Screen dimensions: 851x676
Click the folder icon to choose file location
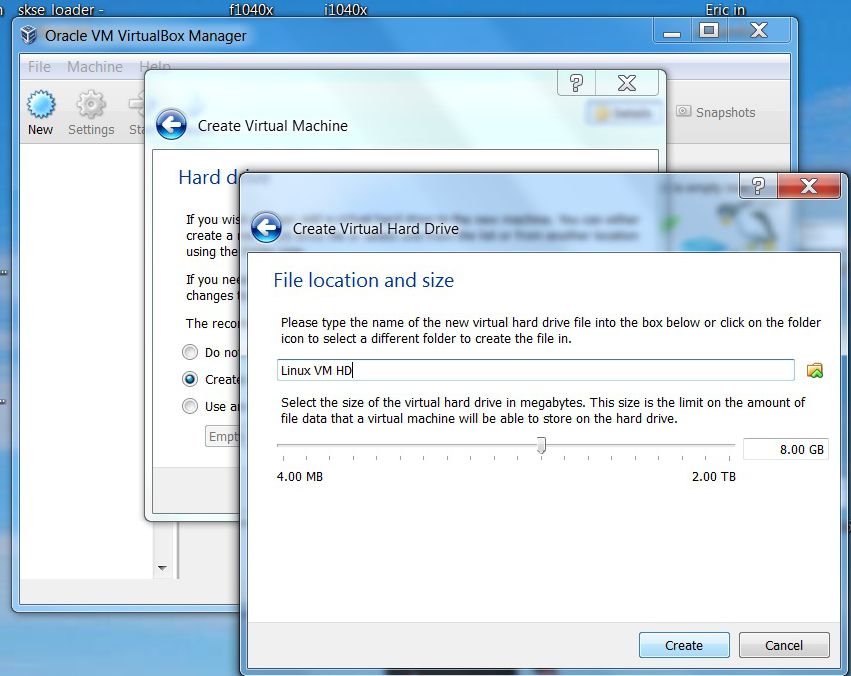(815, 371)
